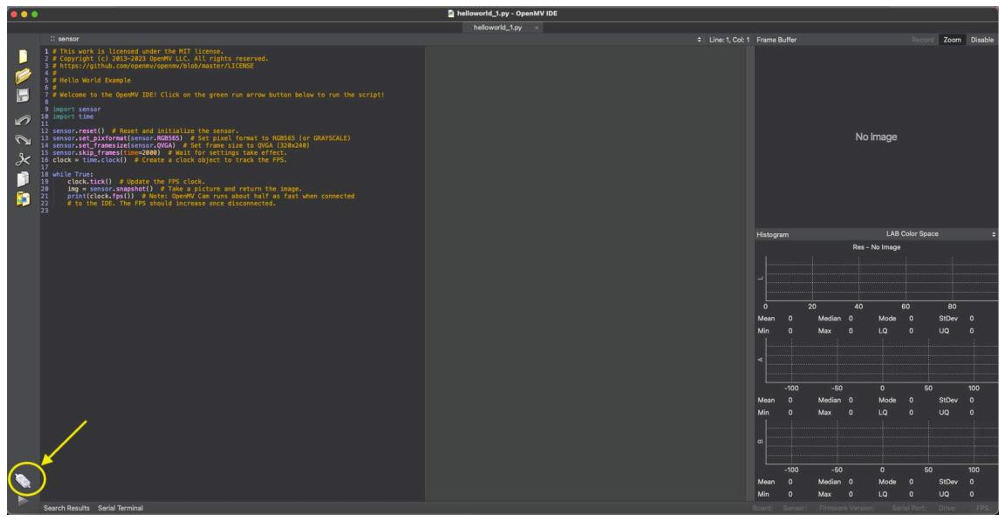
Task: Click the B channel histogram graph
Action: click(881, 442)
